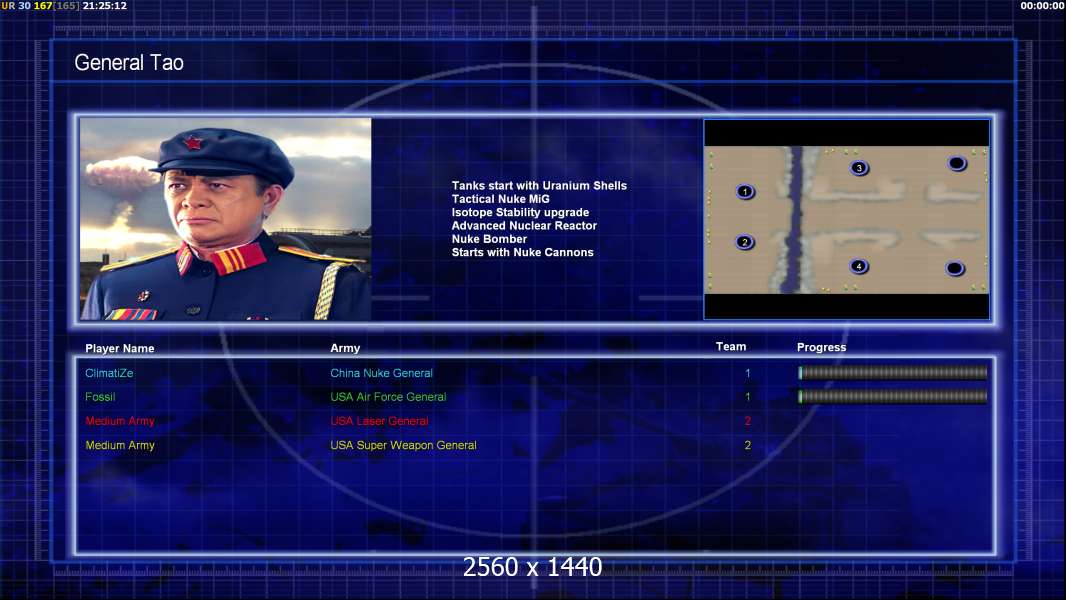Click the 21:25:12 clock in the top-left overlay

105,5
